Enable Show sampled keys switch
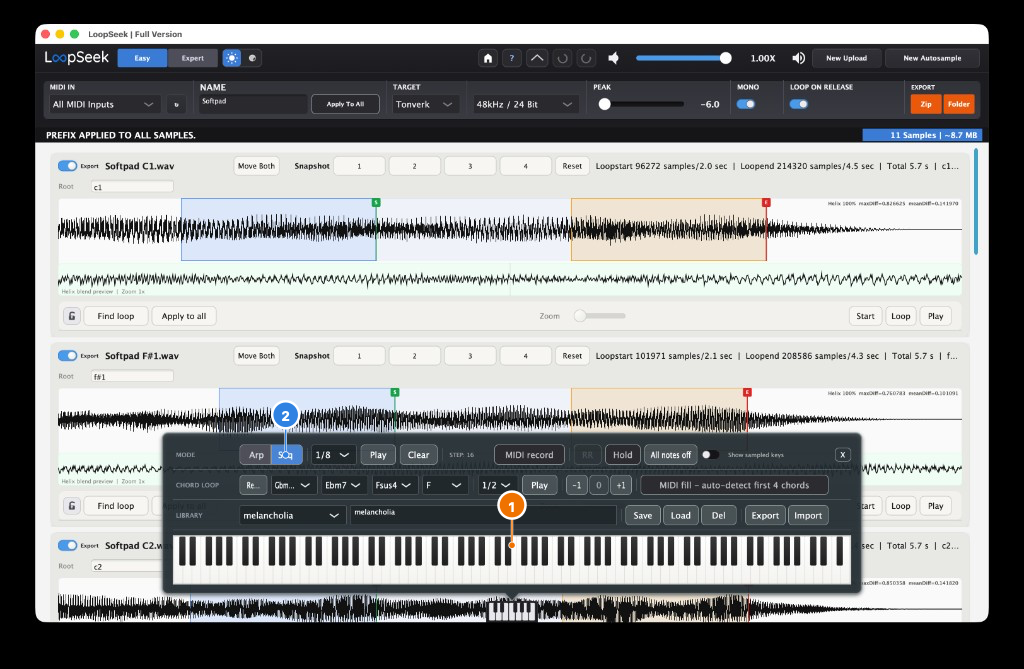Viewport: 1024px width, 669px height. [710, 455]
